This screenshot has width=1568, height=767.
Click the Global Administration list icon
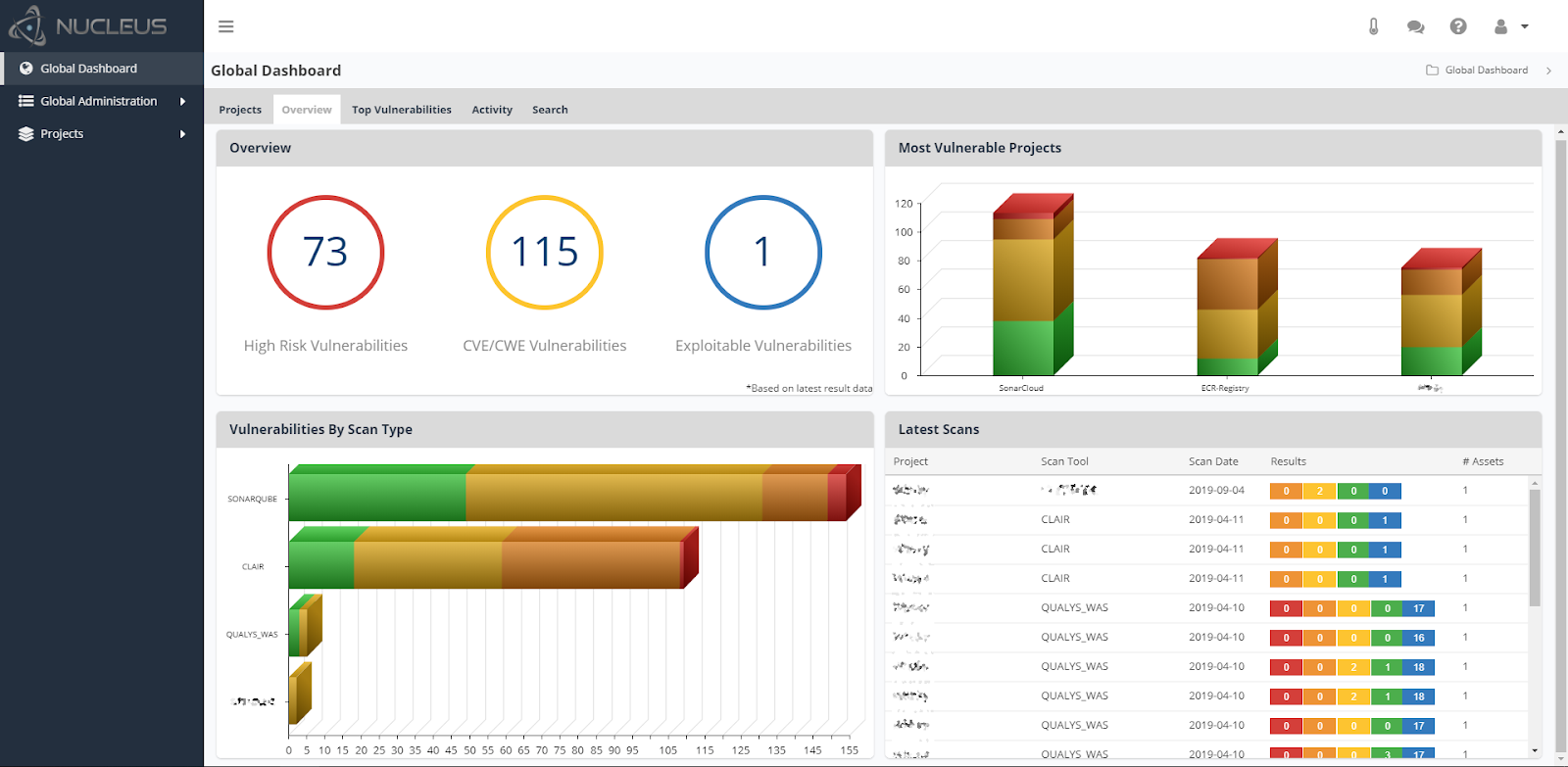tap(26, 101)
